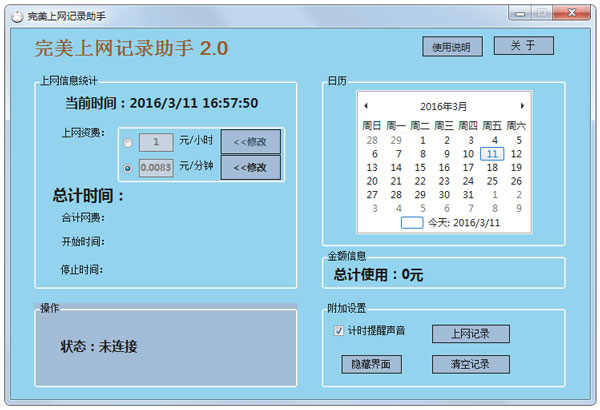
Task: Click 修改 button for hourly rate
Action: click(x=251, y=142)
